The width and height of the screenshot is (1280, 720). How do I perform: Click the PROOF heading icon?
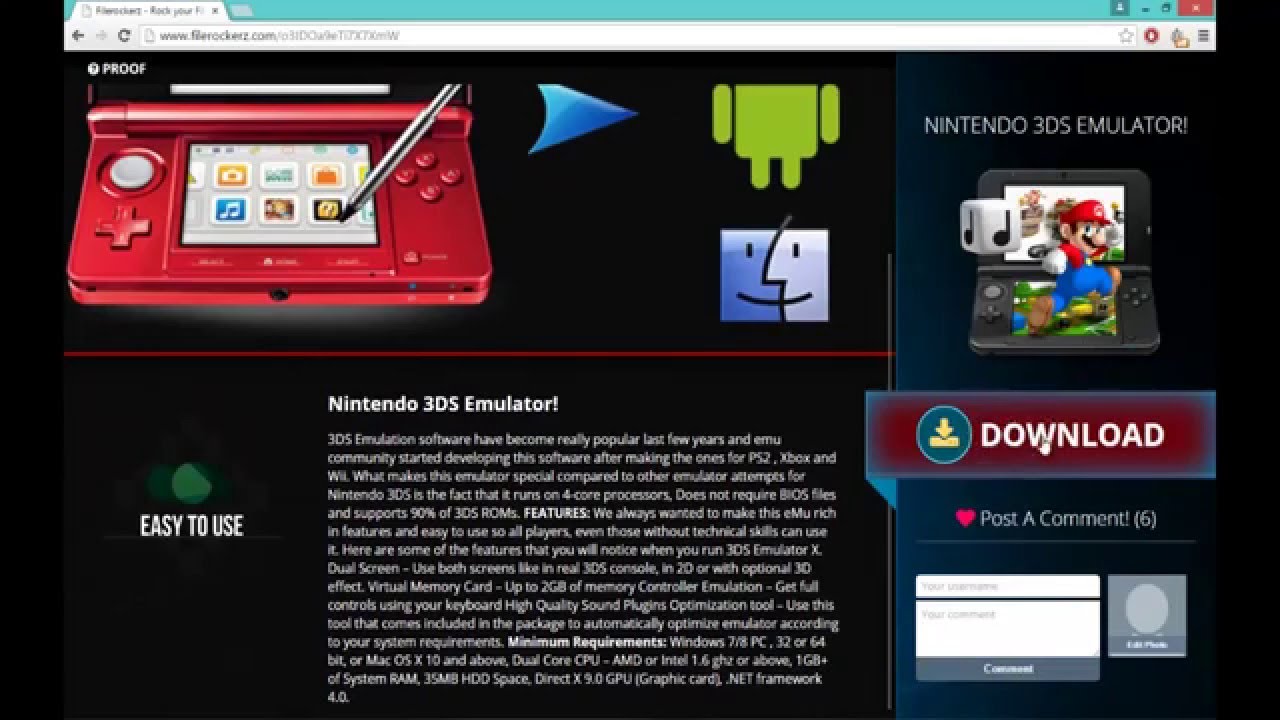pyautogui.click(x=93, y=69)
